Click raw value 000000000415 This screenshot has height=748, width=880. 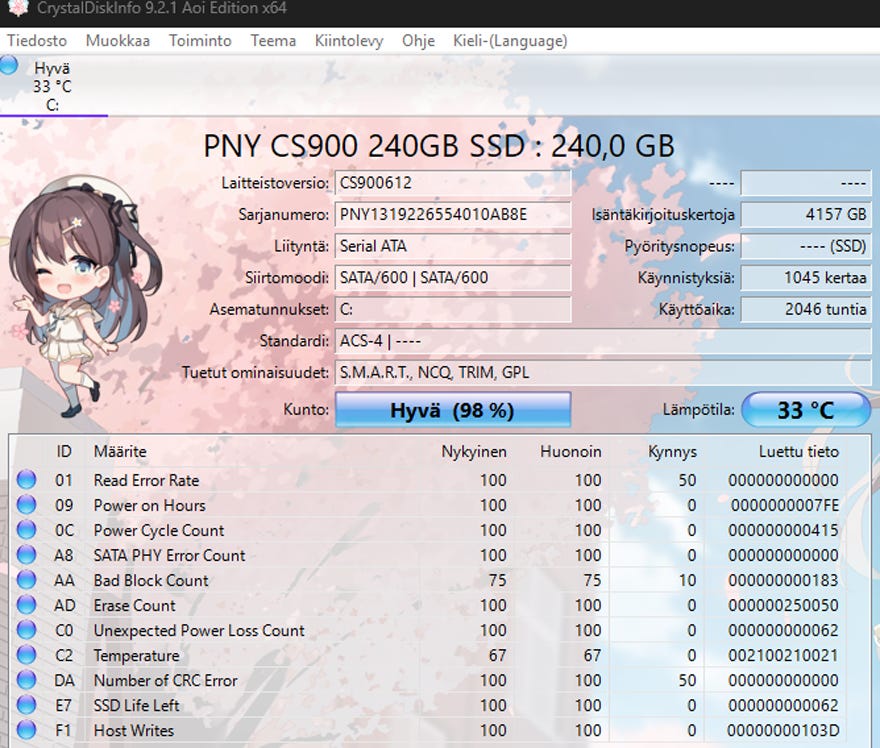pos(783,530)
